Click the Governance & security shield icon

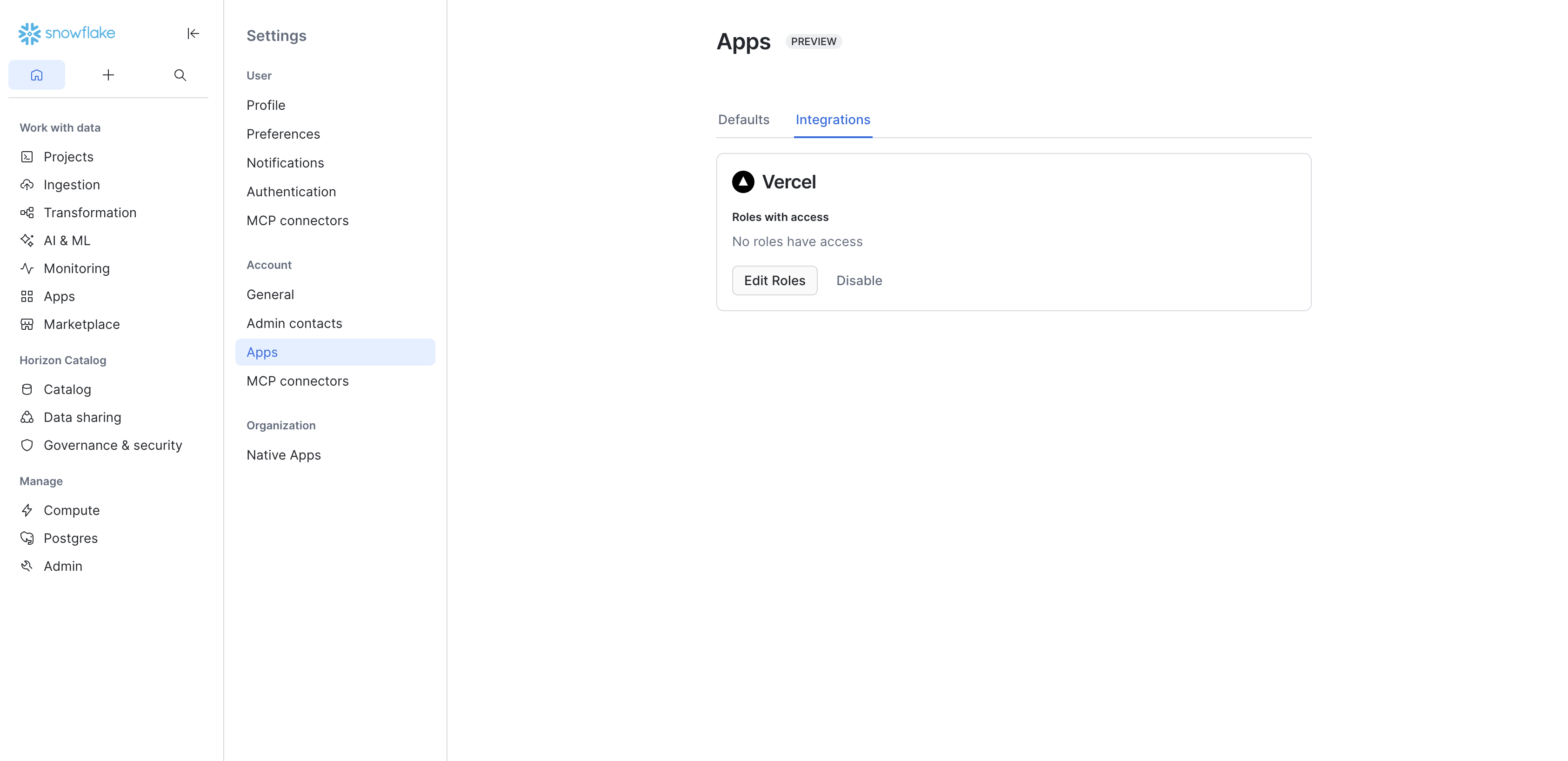[x=27, y=446]
